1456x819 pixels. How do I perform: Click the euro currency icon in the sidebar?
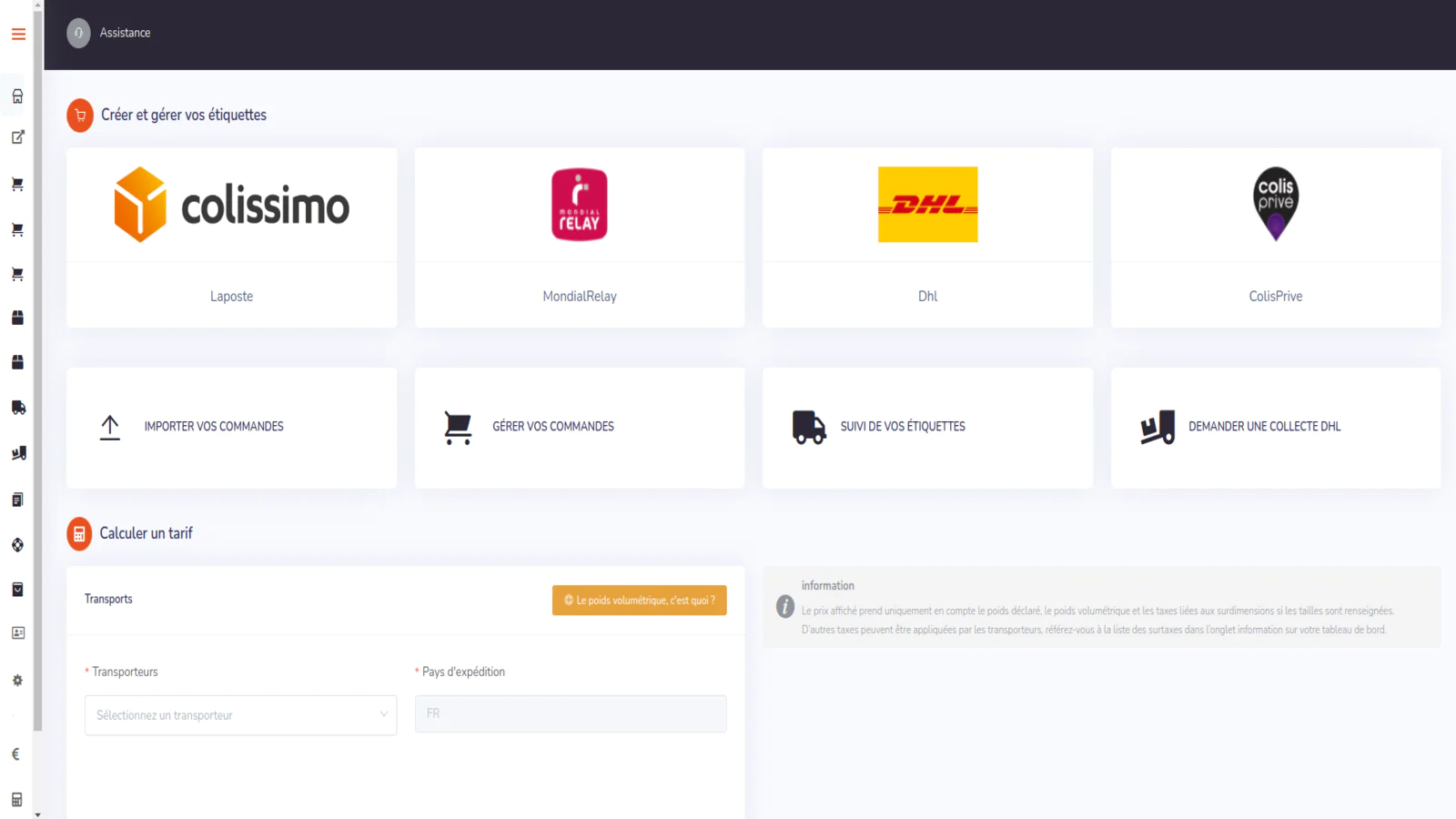(x=16, y=753)
